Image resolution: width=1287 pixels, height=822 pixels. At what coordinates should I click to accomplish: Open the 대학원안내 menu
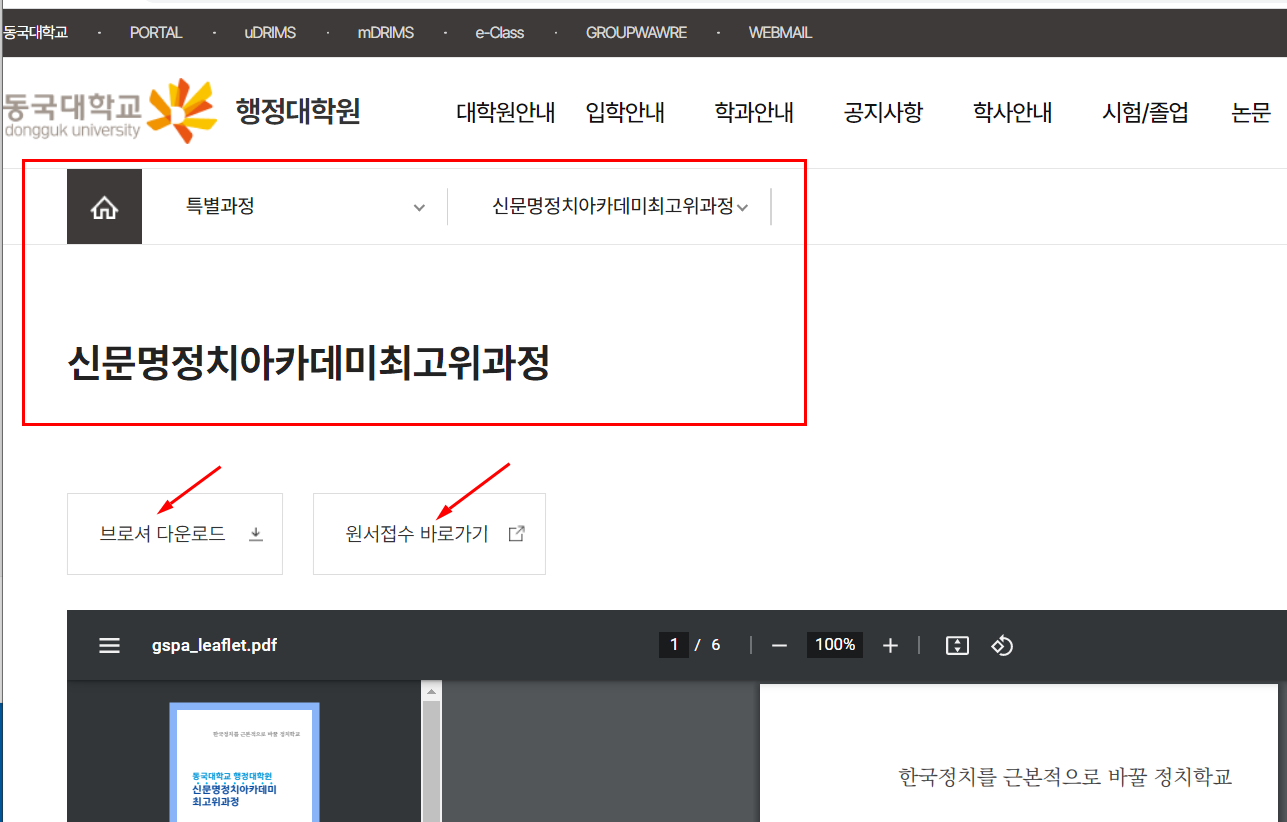click(506, 112)
